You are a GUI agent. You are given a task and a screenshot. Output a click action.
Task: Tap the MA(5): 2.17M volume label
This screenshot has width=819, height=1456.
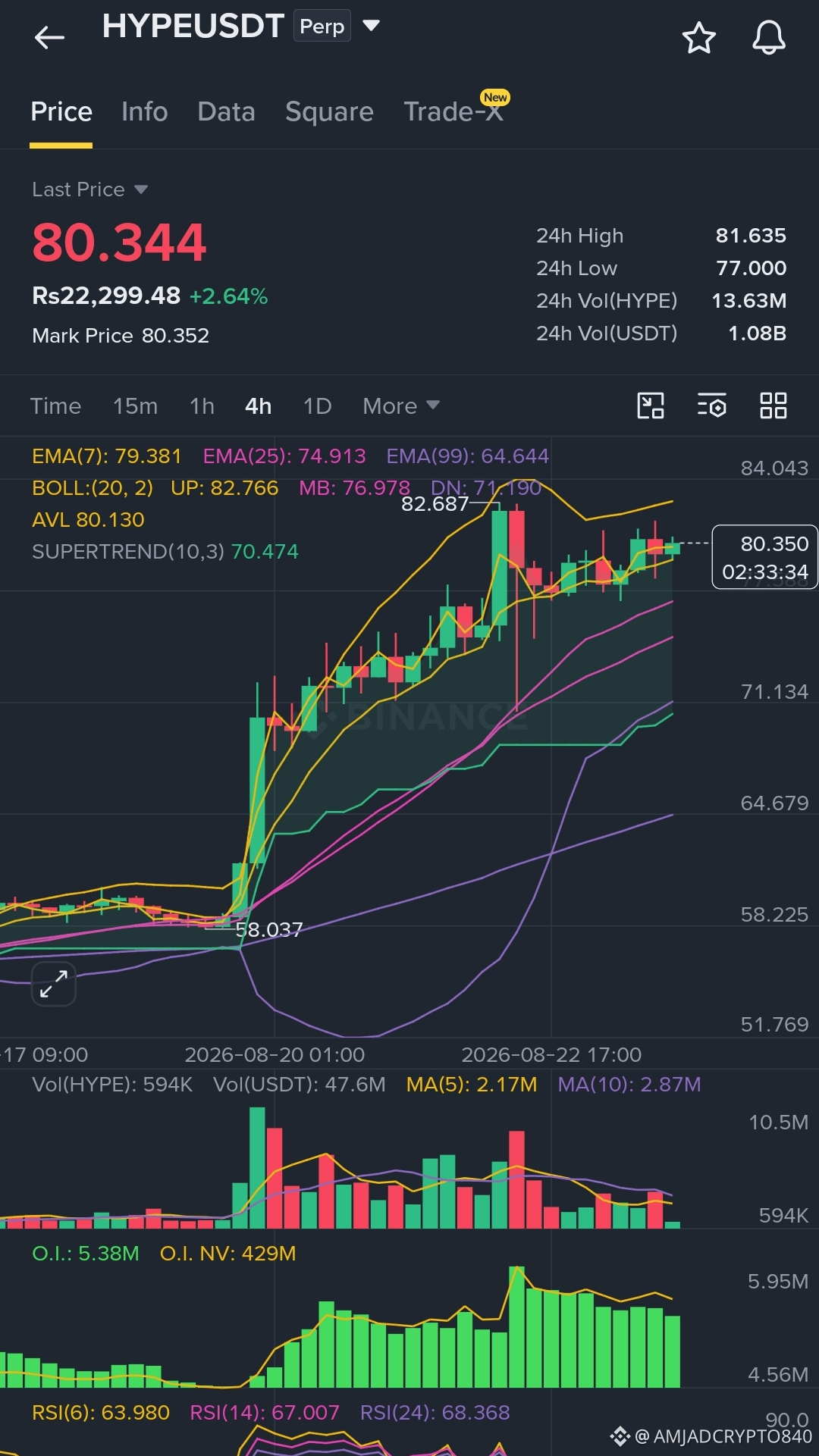point(472,1085)
